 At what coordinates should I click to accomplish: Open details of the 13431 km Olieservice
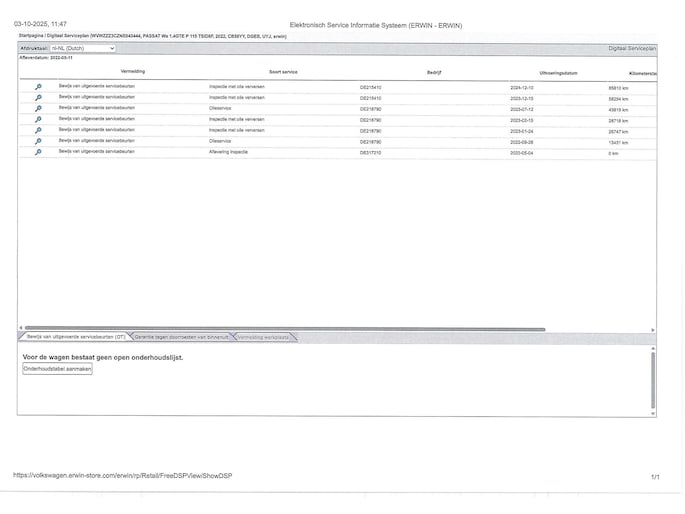38,141
